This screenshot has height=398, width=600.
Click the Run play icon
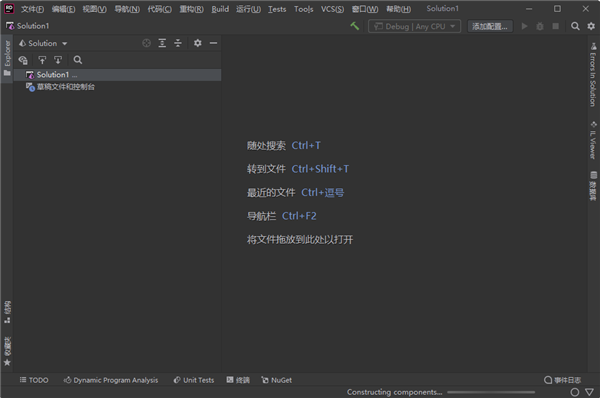coord(525,26)
